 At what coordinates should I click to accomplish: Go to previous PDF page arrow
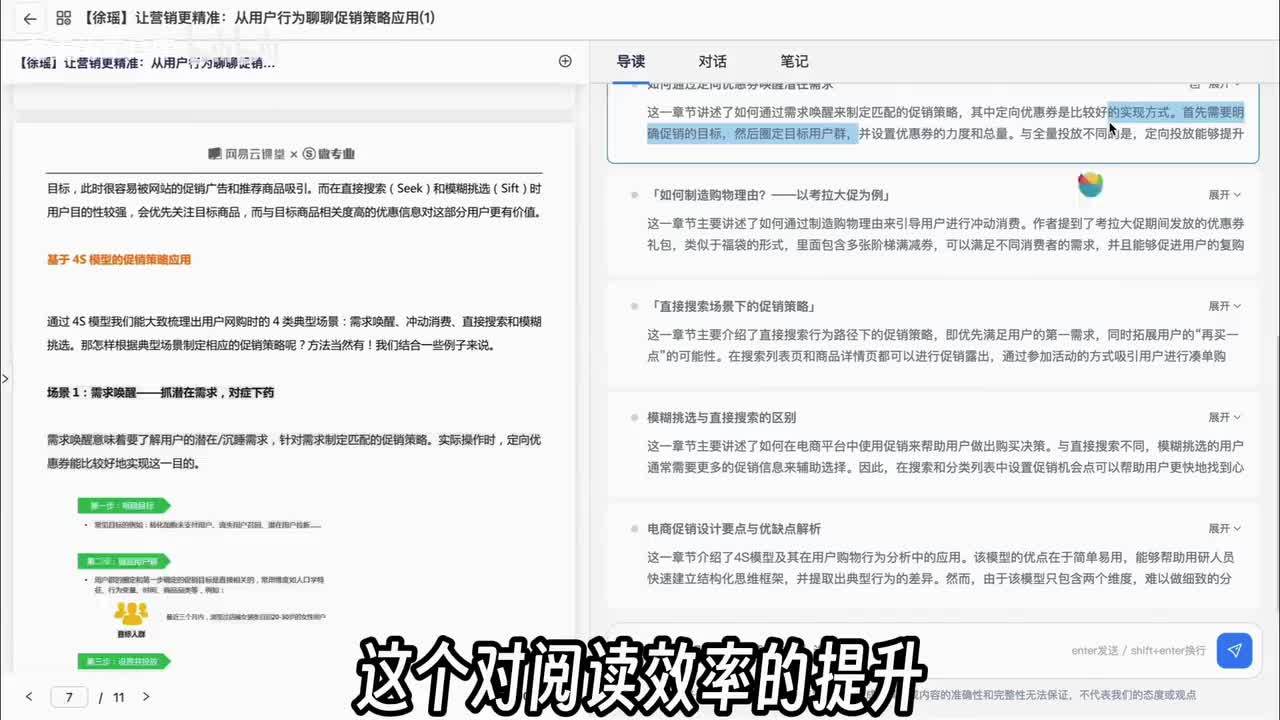pyautogui.click(x=29, y=697)
